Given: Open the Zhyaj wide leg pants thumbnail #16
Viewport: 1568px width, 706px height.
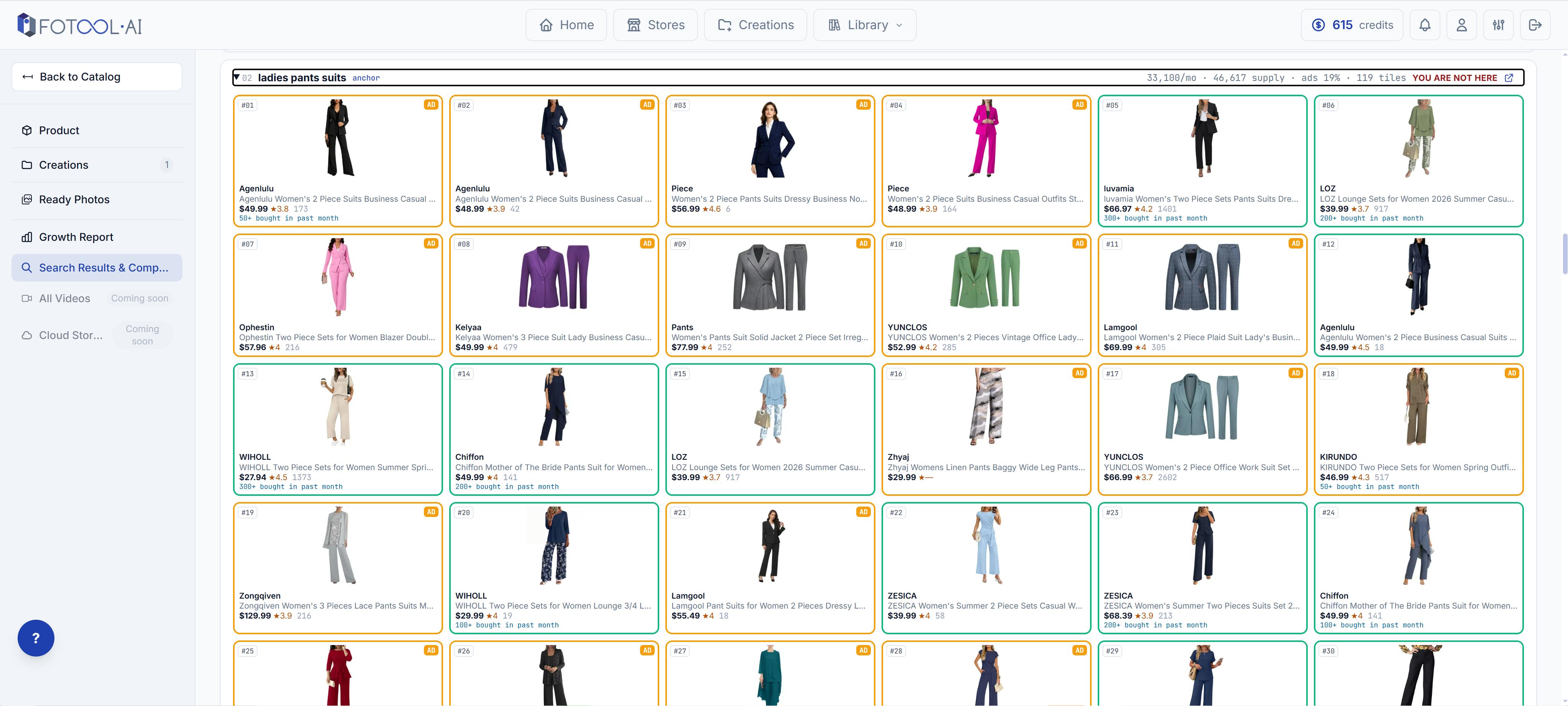Looking at the screenshot, I should pos(986,406).
